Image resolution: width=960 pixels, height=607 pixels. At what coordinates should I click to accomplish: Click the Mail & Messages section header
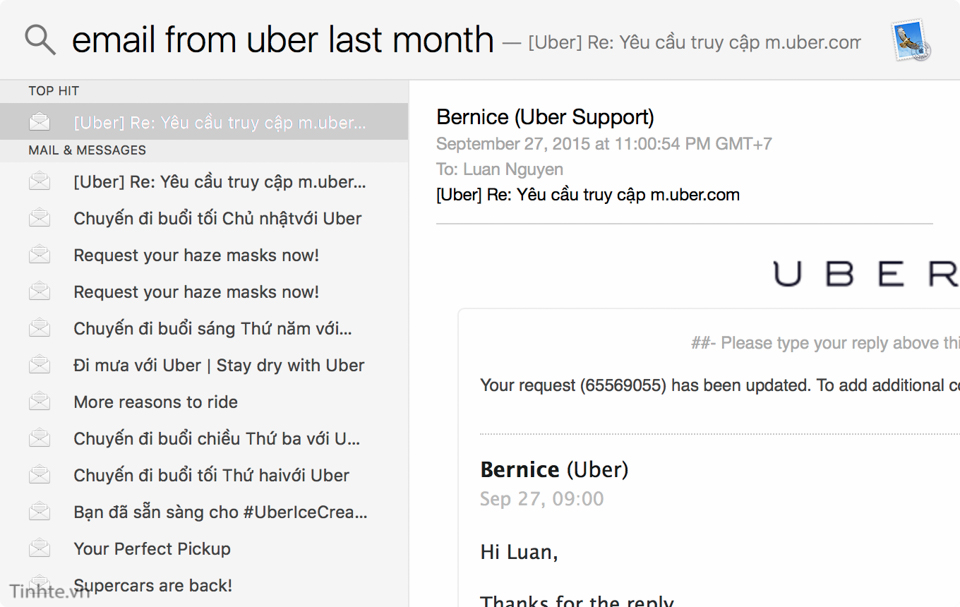coord(87,150)
